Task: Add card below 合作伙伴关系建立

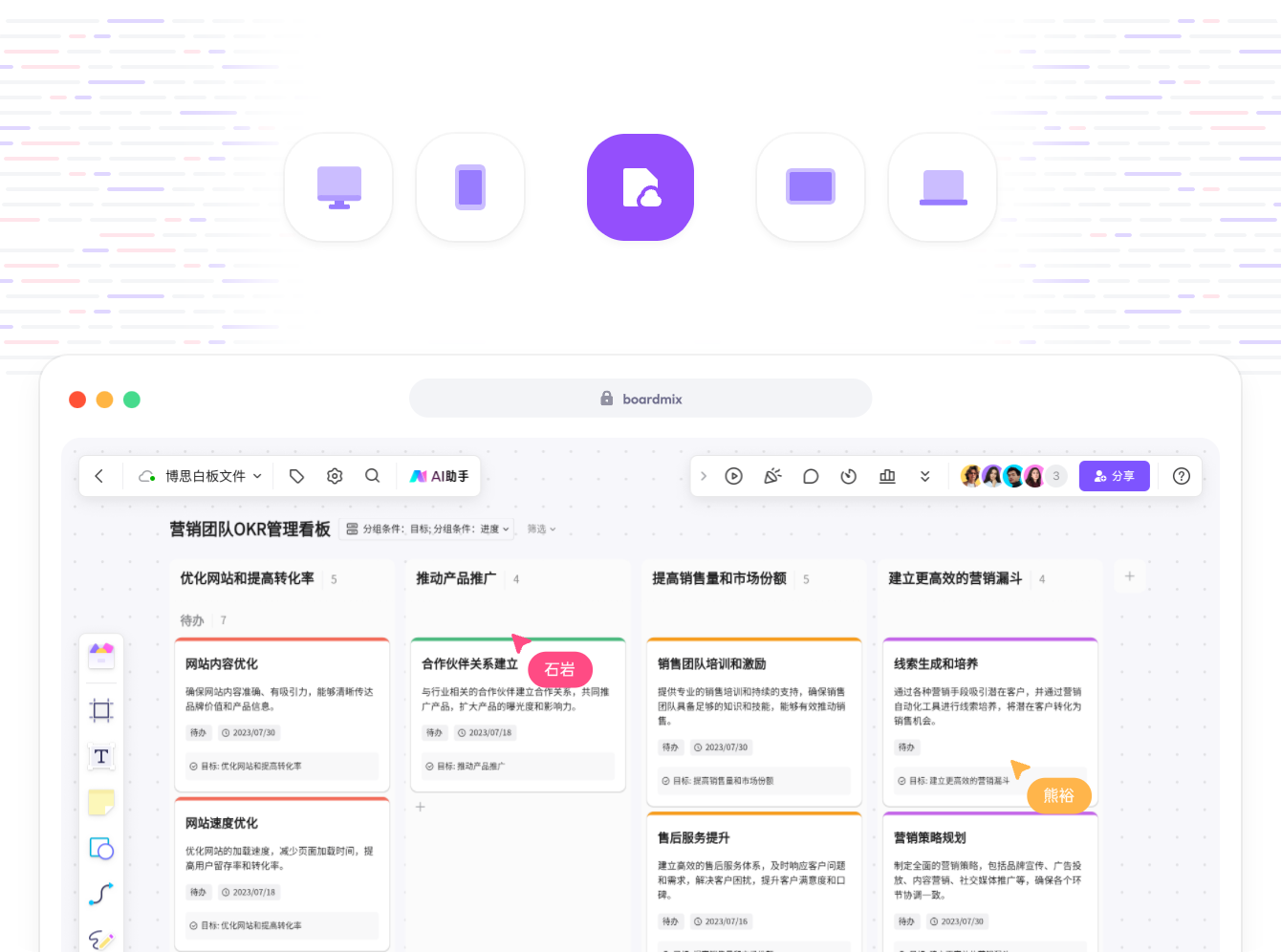Action: [421, 807]
